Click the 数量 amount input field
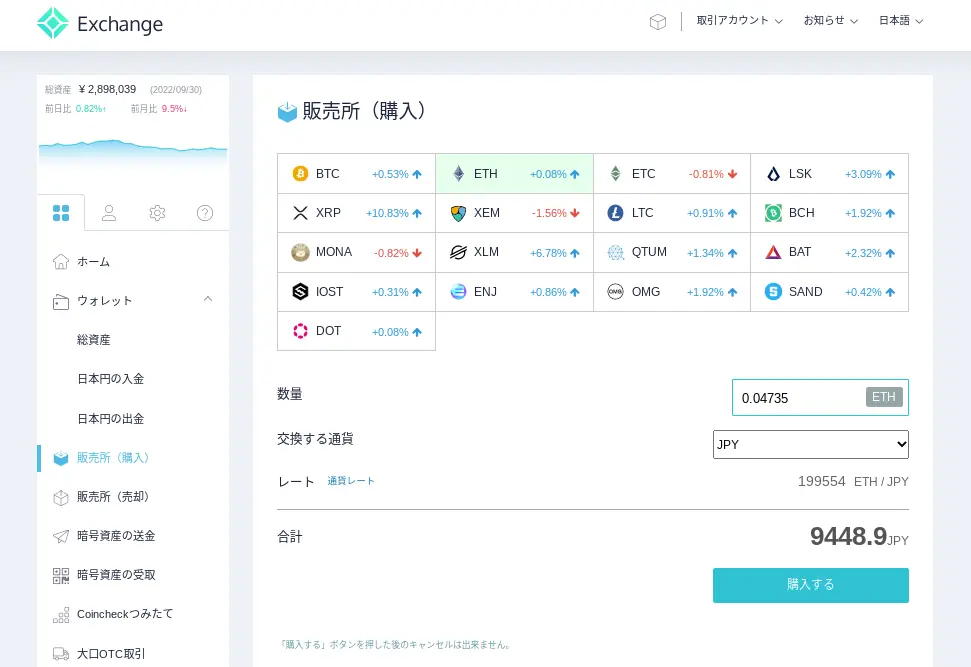The height and width of the screenshot is (667, 971). click(x=820, y=398)
